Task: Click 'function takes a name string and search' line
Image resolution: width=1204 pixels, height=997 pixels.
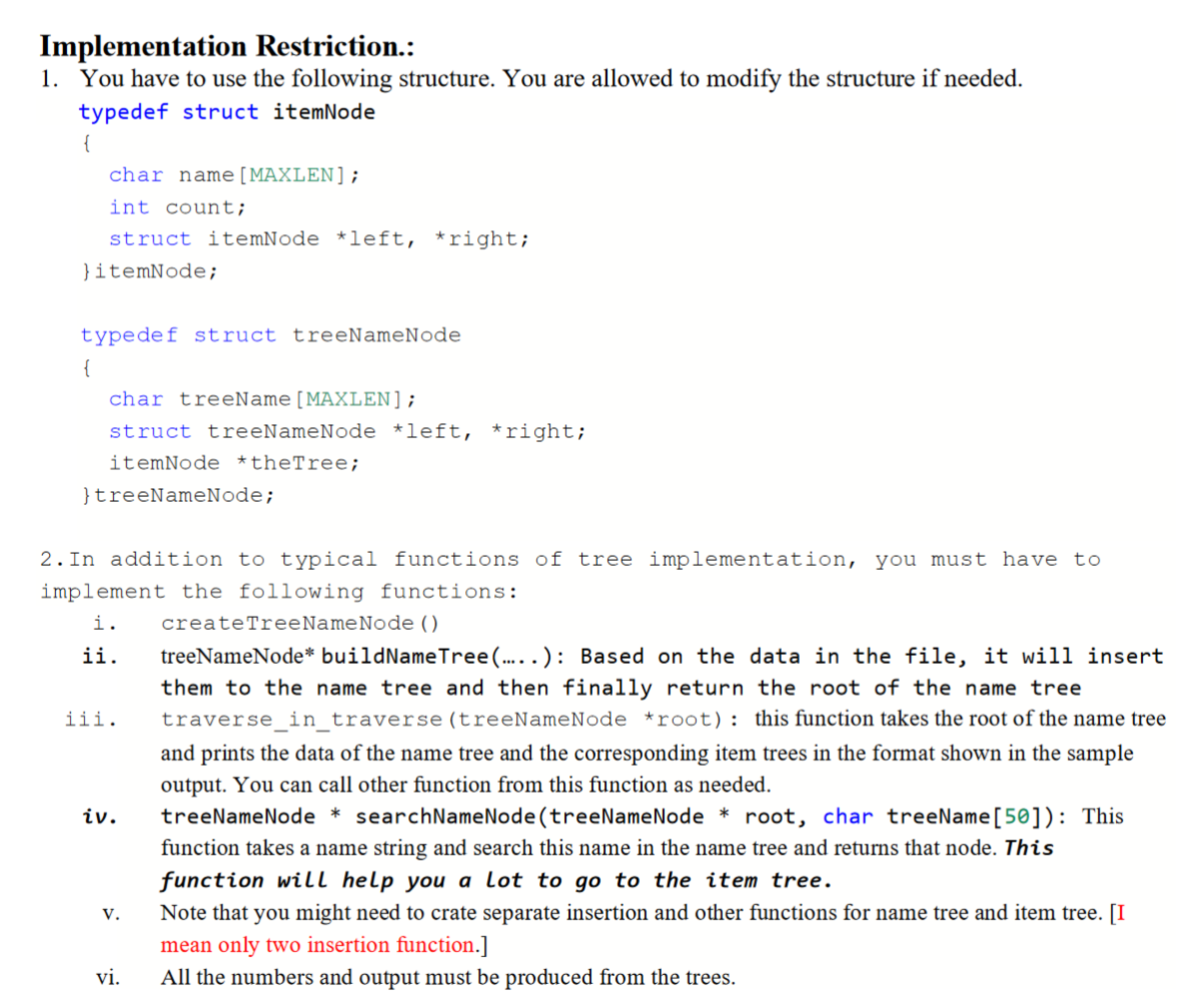Action: tap(607, 848)
